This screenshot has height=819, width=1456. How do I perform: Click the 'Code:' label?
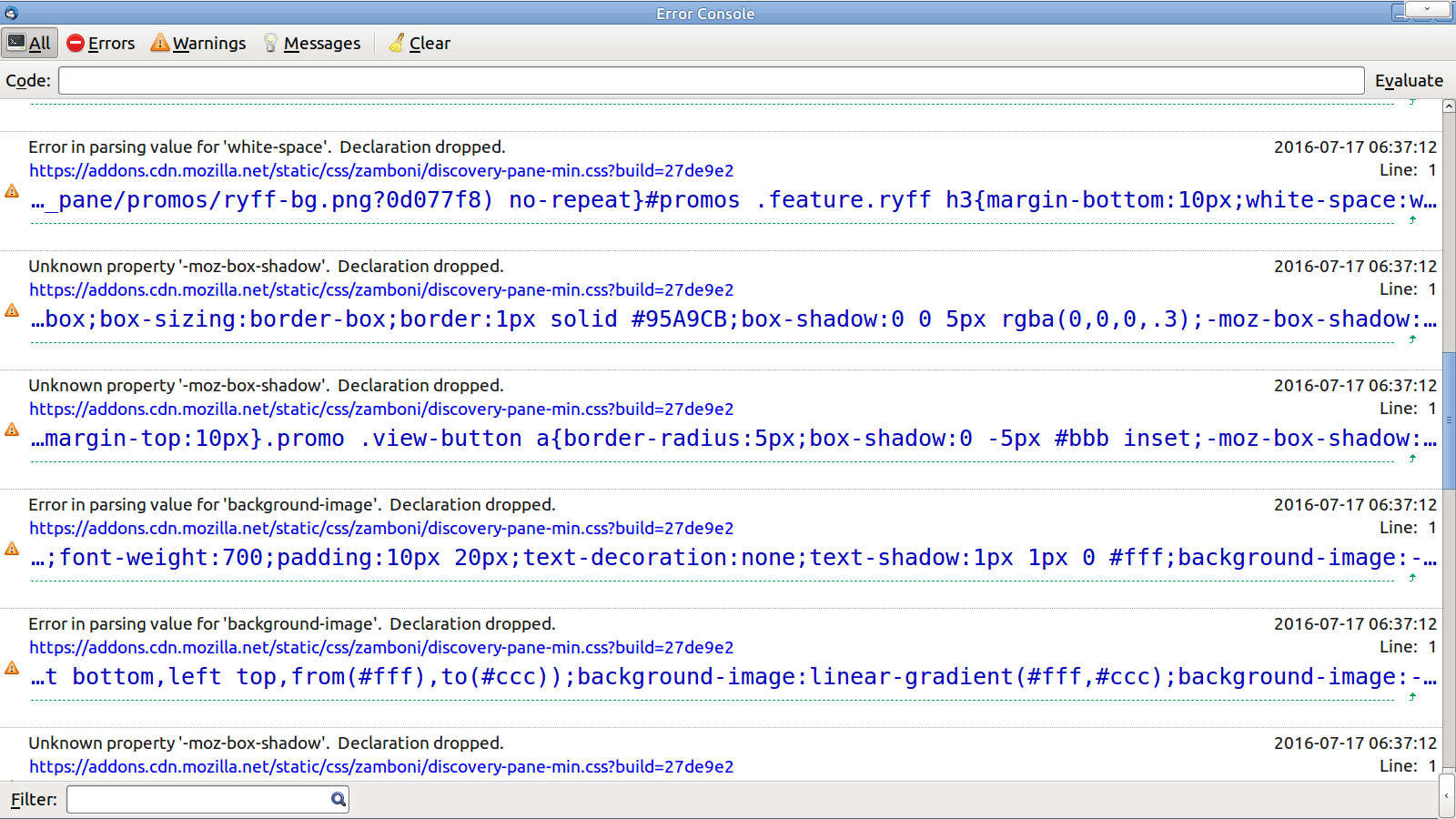pyautogui.click(x=28, y=80)
